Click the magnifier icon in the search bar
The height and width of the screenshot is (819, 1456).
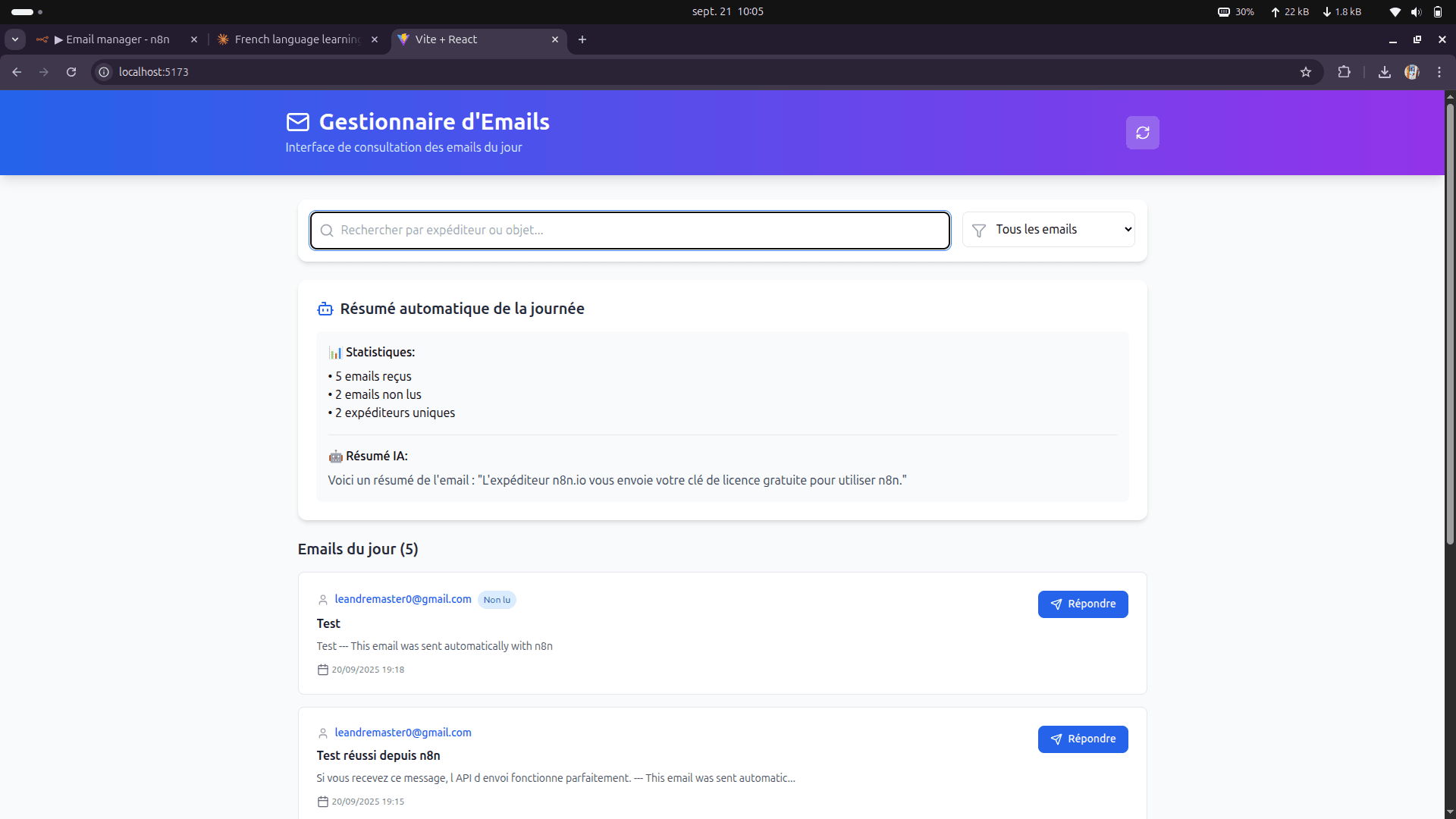coord(326,231)
